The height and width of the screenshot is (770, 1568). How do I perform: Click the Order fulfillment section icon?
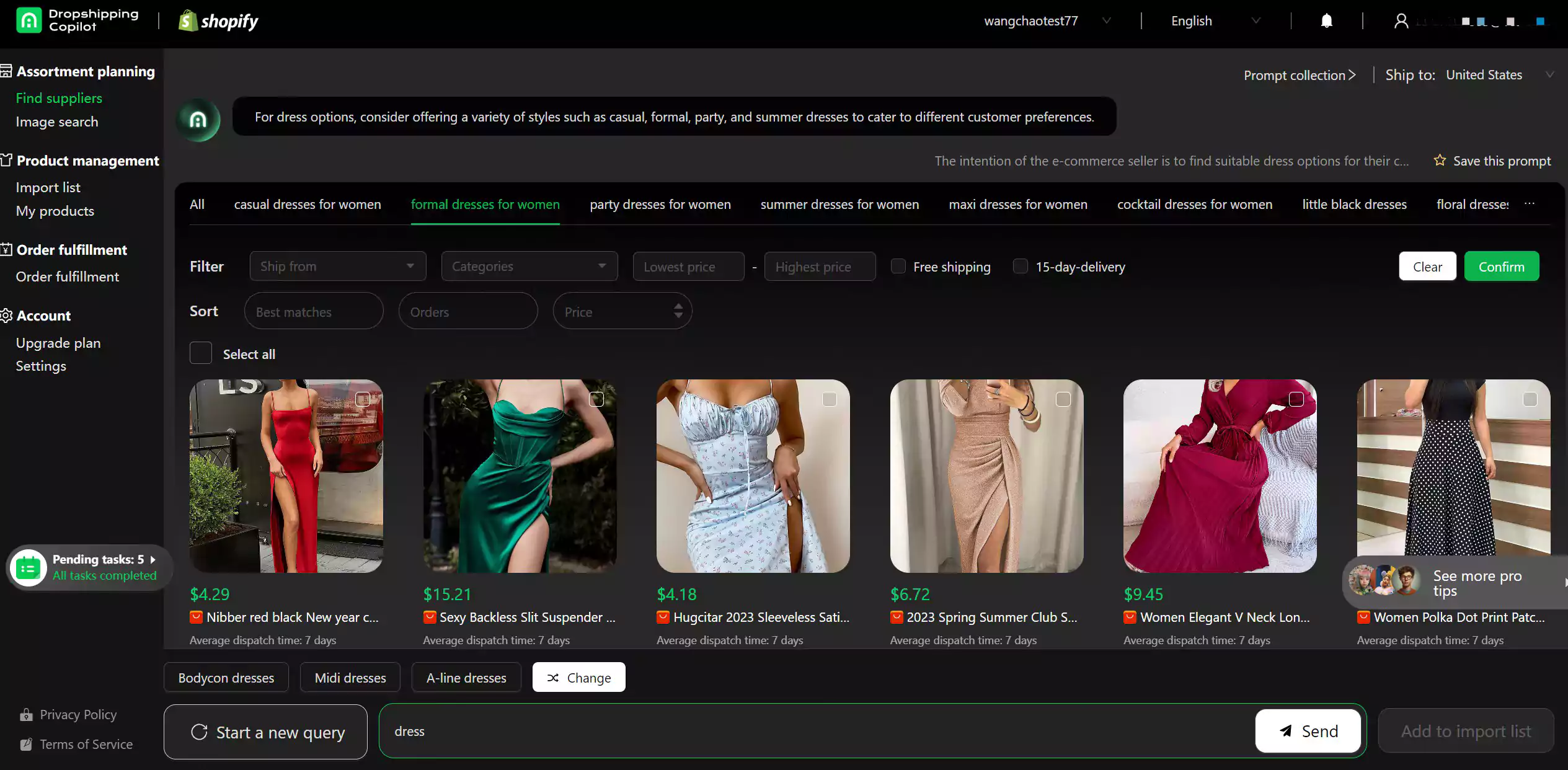pyautogui.click(x=6, y=250)
